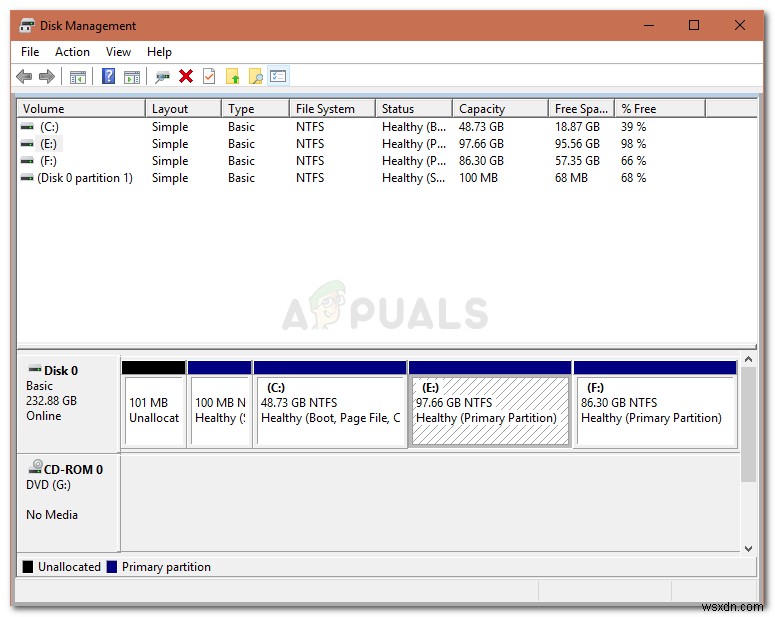Select the (F:) volume row in list
The image size is (775, 617).
point(387,161)
